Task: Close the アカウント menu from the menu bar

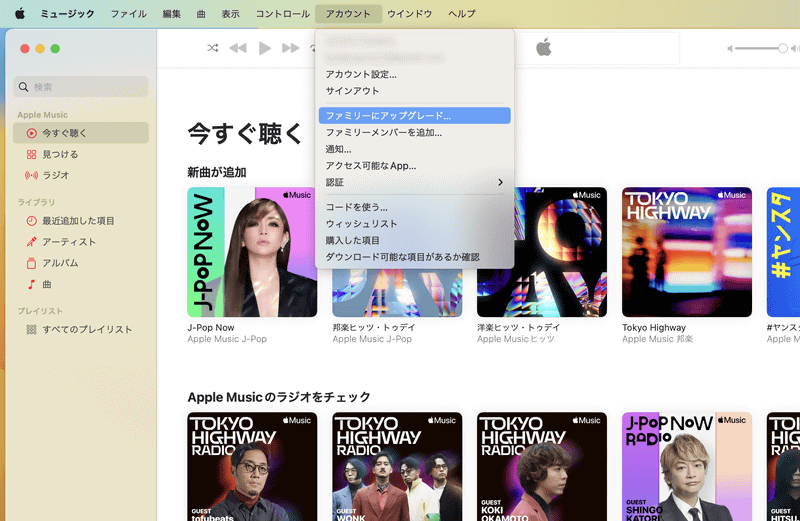Action: tap(348, 14)
